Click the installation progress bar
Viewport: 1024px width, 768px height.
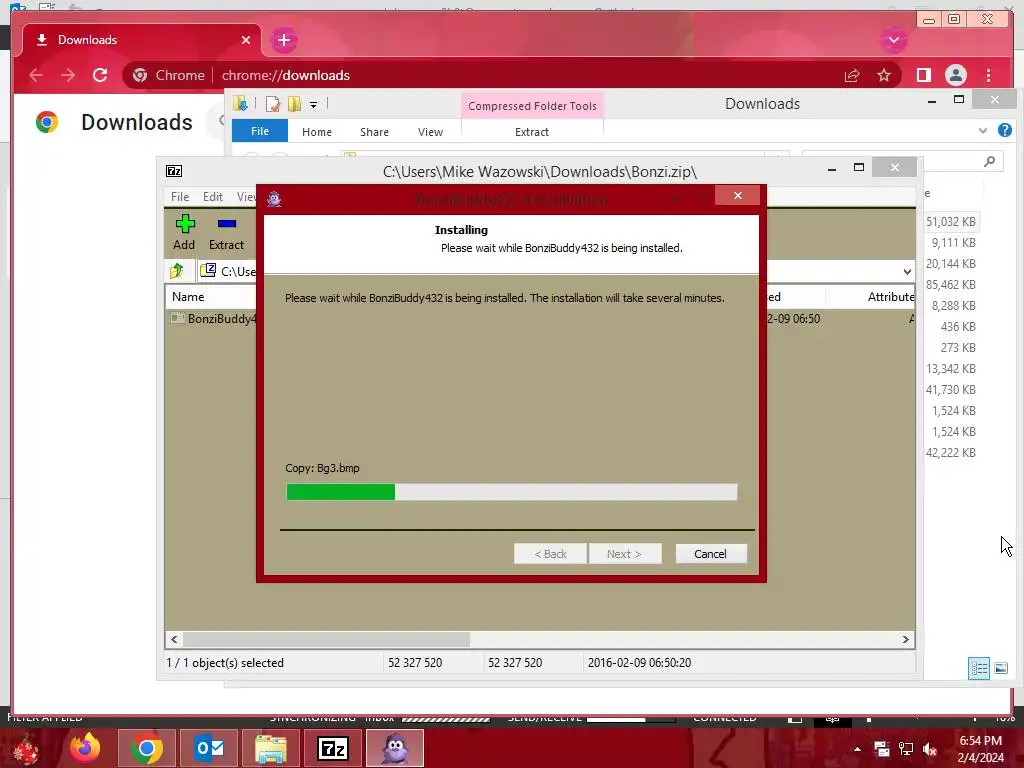pyautogui.click(x=511, y=492)
